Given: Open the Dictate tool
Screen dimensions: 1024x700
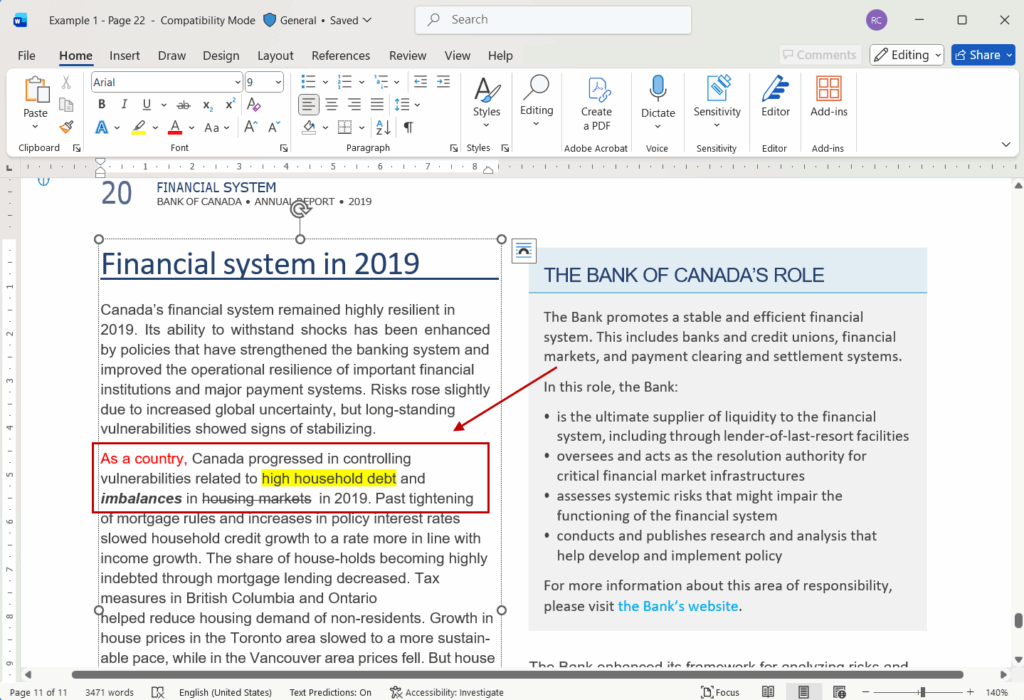Looking at the screenshot, I should [657, 97].
